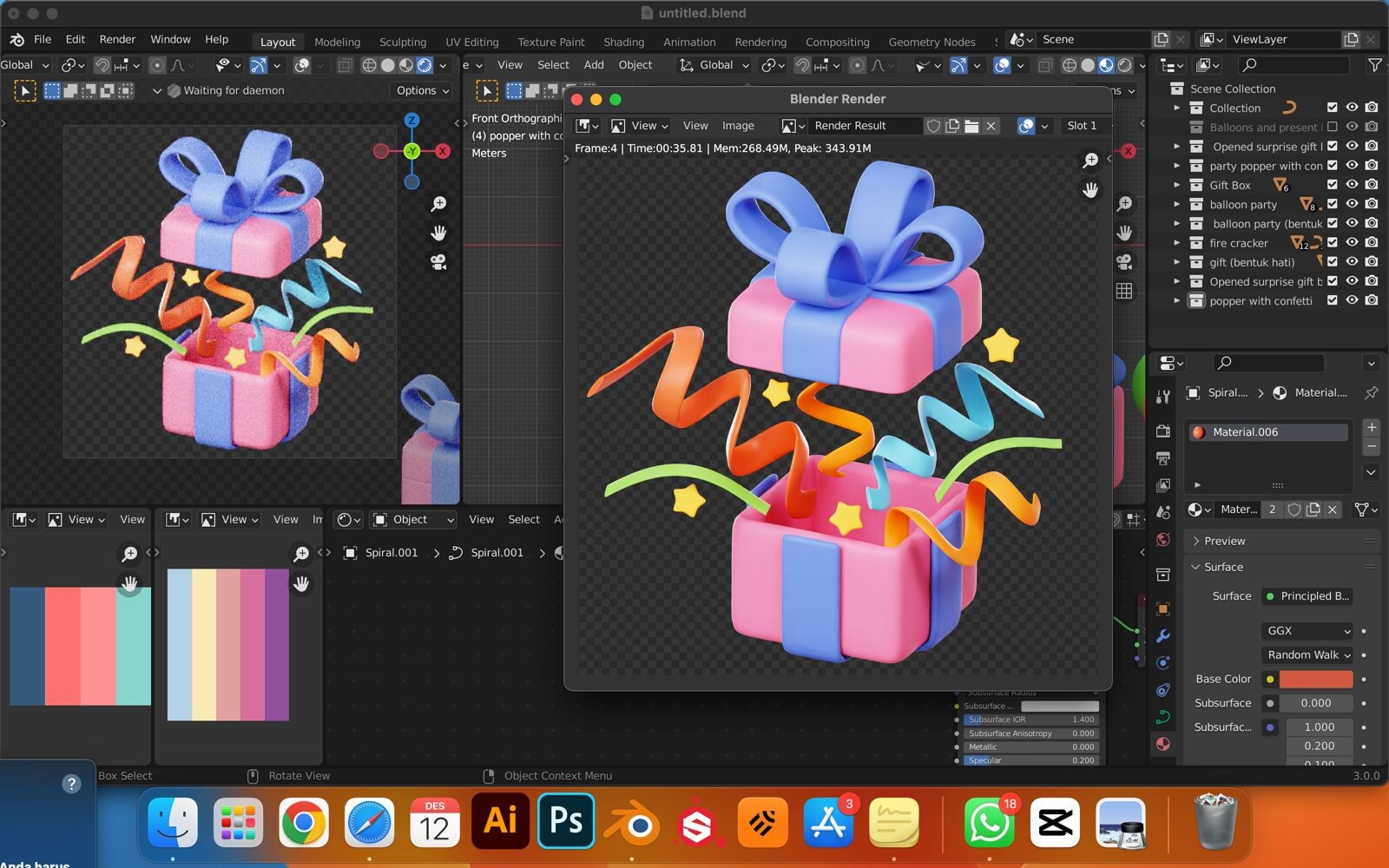Click the filter funnel icon in the Outliner

pos(1374,65)
